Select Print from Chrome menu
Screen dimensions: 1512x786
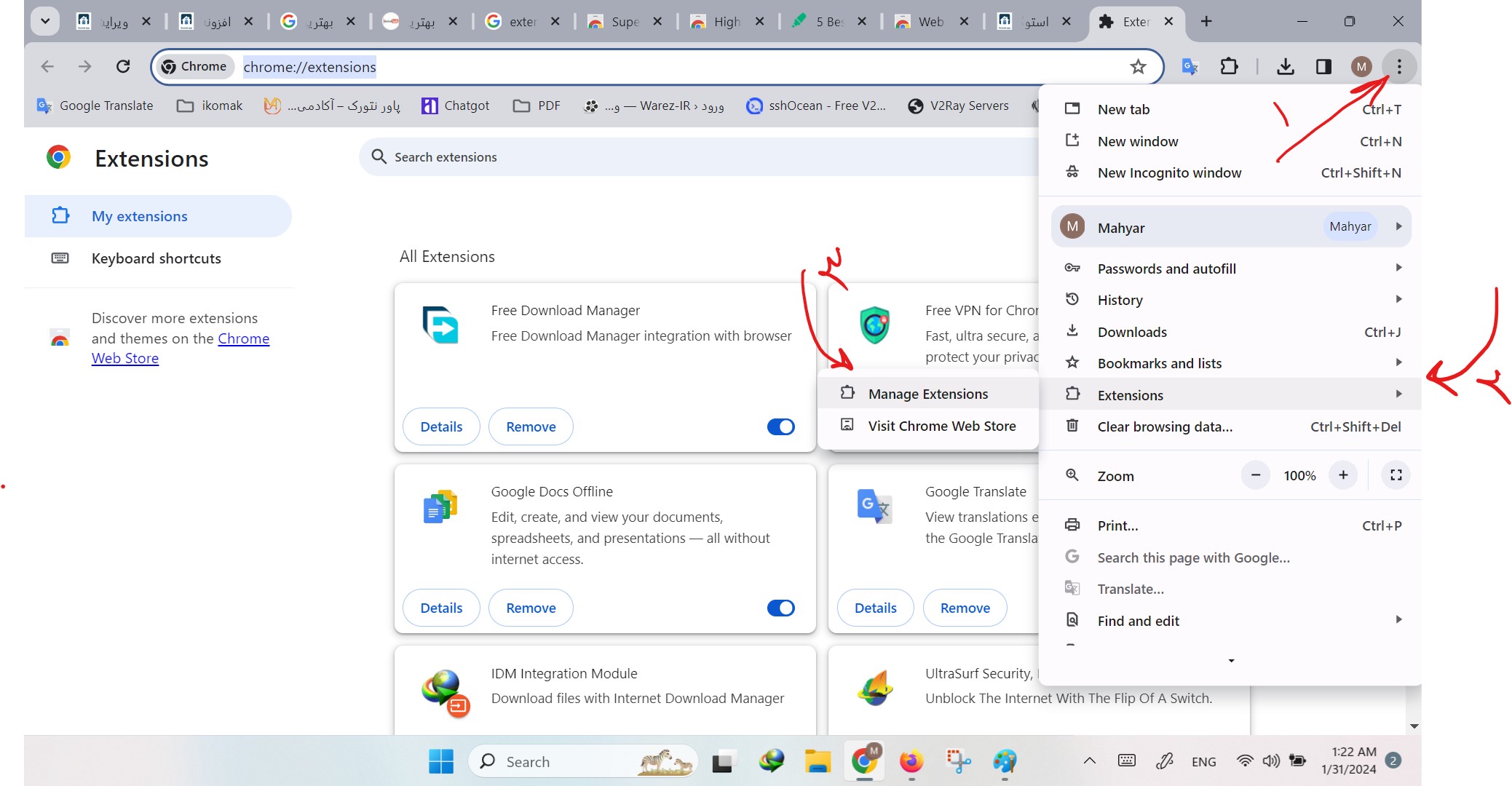click(x=1230, y=525)
